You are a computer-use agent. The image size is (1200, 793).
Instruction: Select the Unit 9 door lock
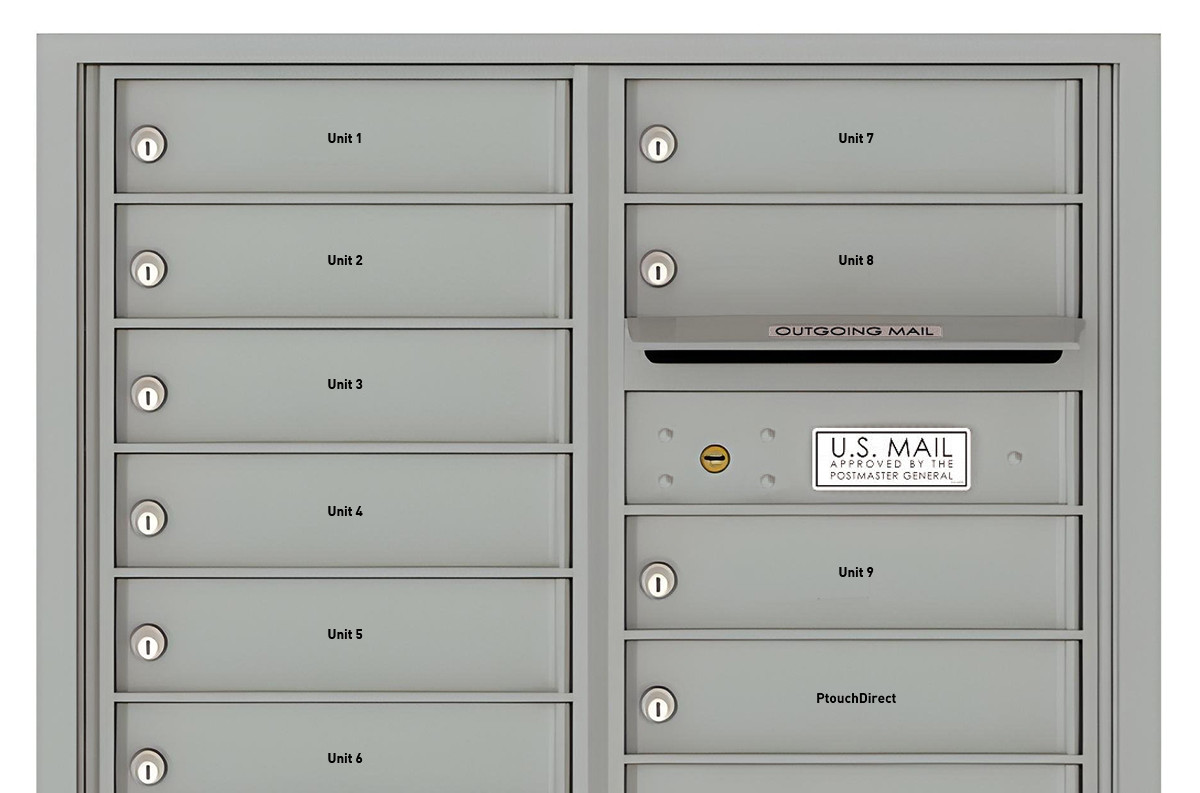(x=657, y=581)
